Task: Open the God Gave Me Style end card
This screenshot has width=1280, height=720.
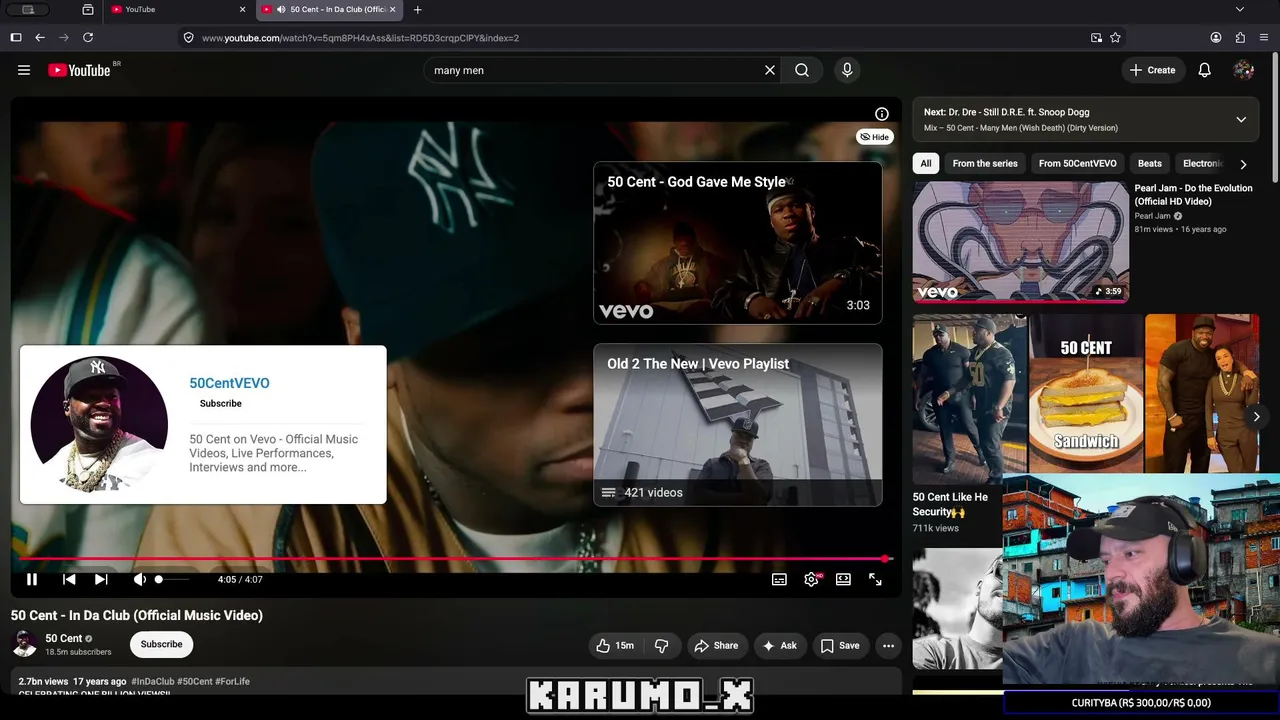Action: 738,243
